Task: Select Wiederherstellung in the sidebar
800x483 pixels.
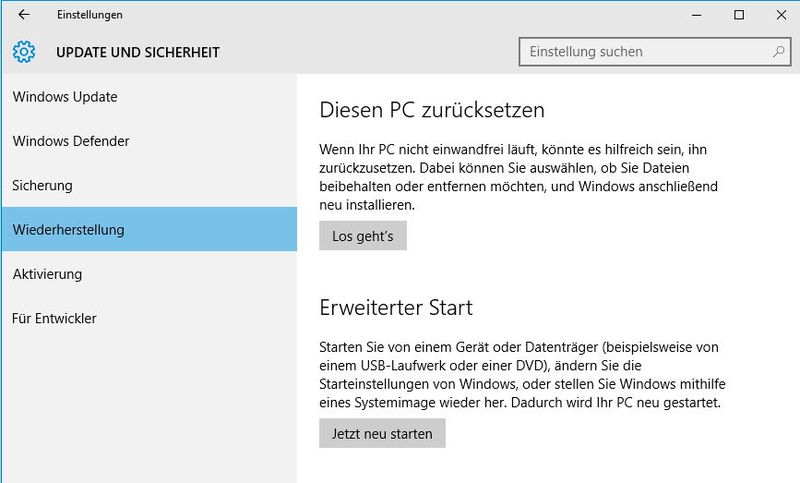Action: click(x=149, y=229)
